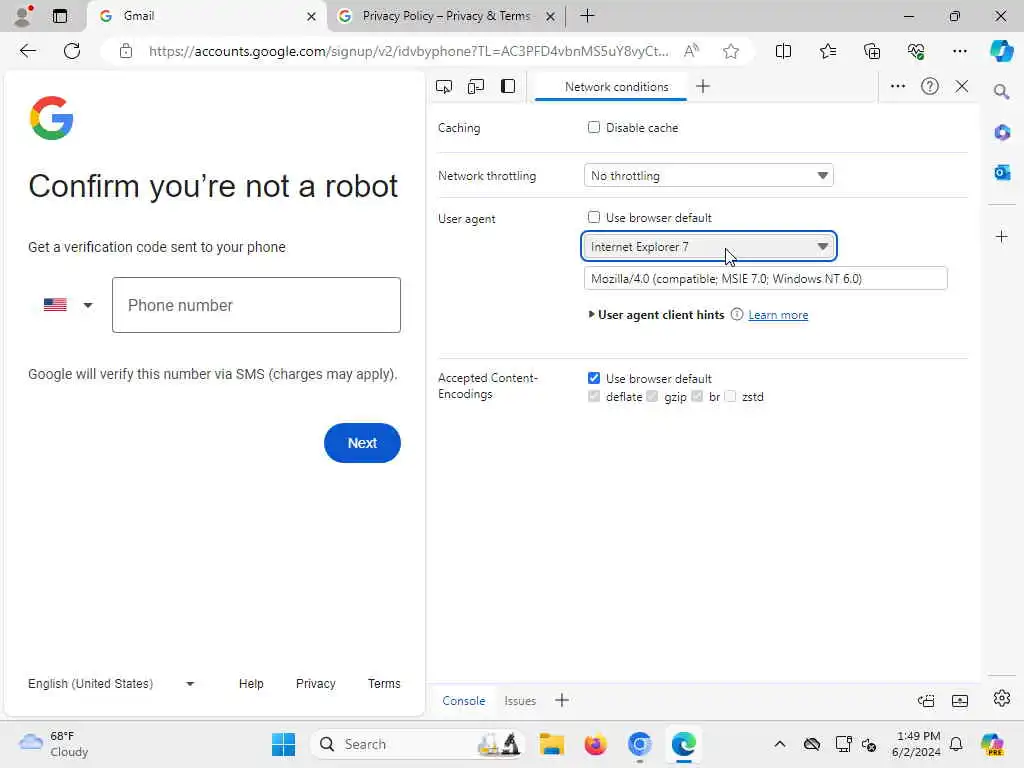Open the Terms footer link

(384, 684)
